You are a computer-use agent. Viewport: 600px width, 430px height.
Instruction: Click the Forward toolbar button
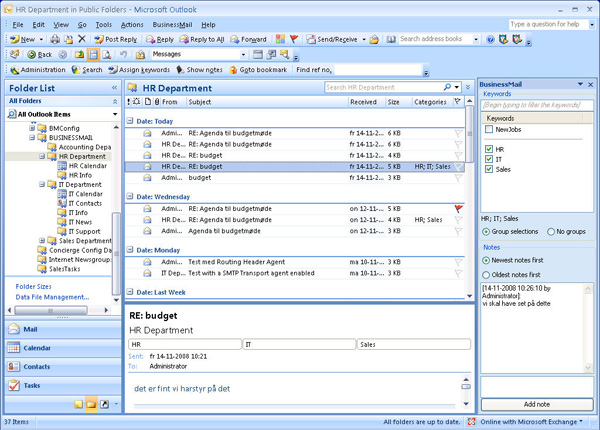pyautogui.click(x=248, y=39)
